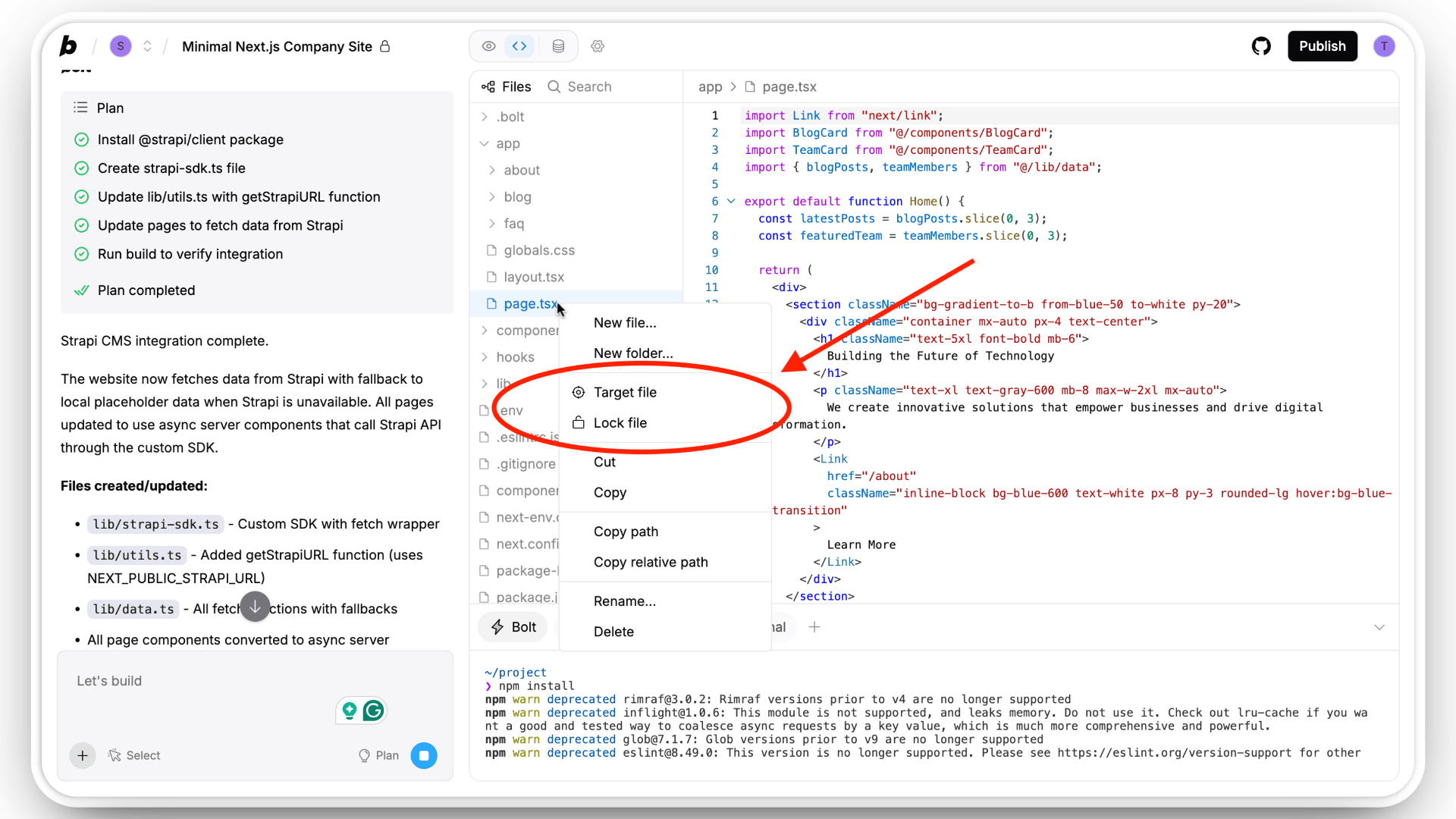Click the green lightbulb extension icon
This screenshot has width=1456, height=819.
pos(350,711)
